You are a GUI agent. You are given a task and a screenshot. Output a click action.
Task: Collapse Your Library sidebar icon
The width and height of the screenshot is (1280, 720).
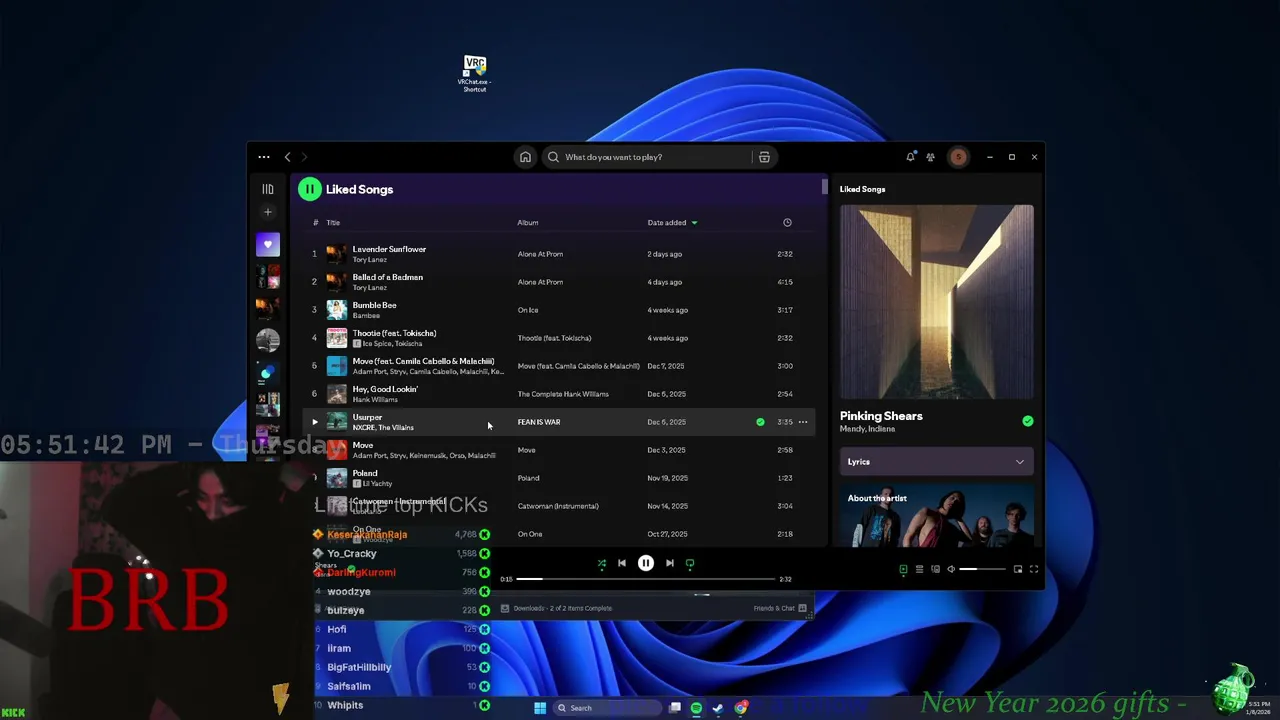(x=267, y=189)
